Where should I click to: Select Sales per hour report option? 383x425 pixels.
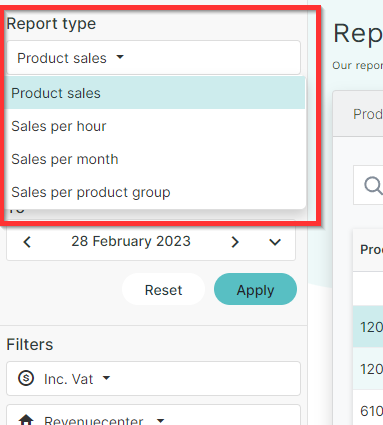coord(155,126)
